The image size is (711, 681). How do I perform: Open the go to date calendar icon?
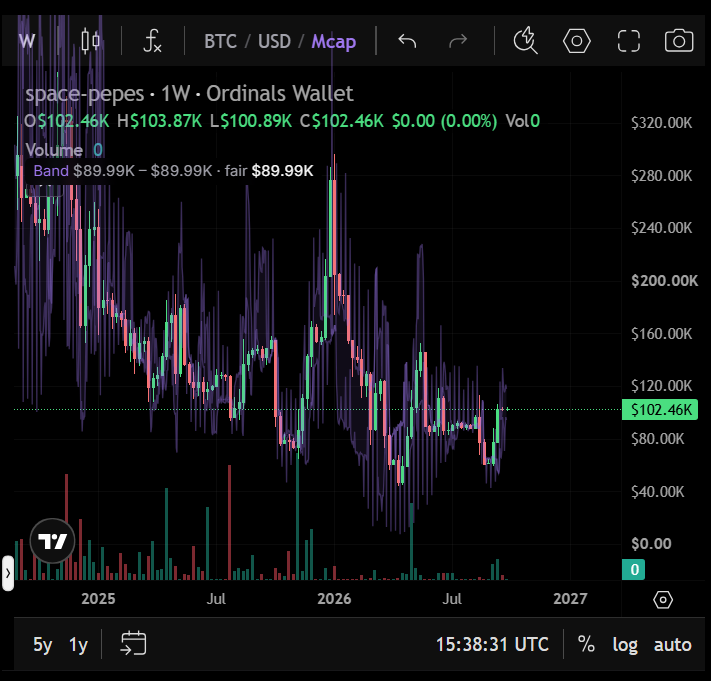133,643
